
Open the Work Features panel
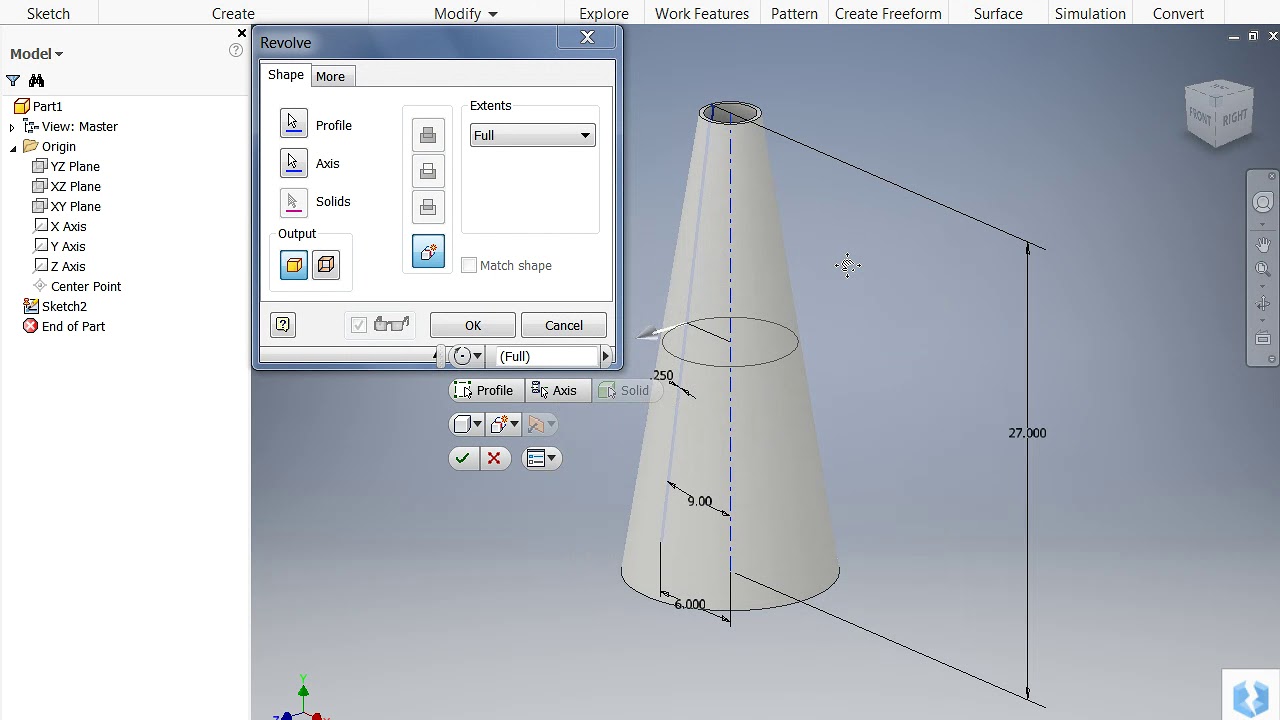pos(702,14)
